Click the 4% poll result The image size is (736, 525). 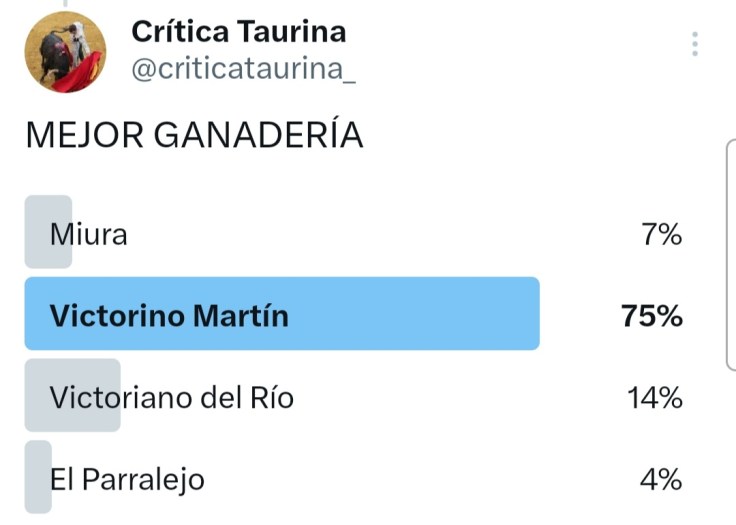pos(661,479)
